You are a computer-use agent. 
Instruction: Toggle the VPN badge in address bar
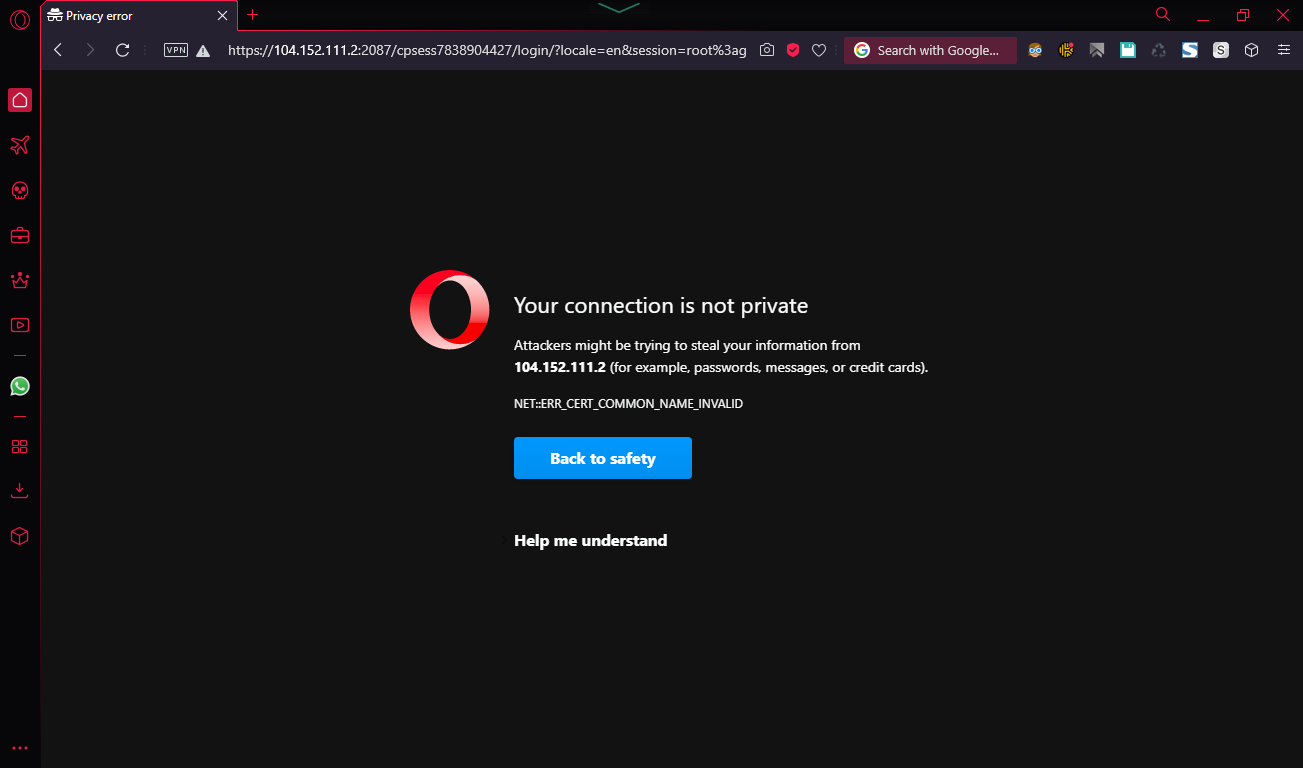point(176,50)
